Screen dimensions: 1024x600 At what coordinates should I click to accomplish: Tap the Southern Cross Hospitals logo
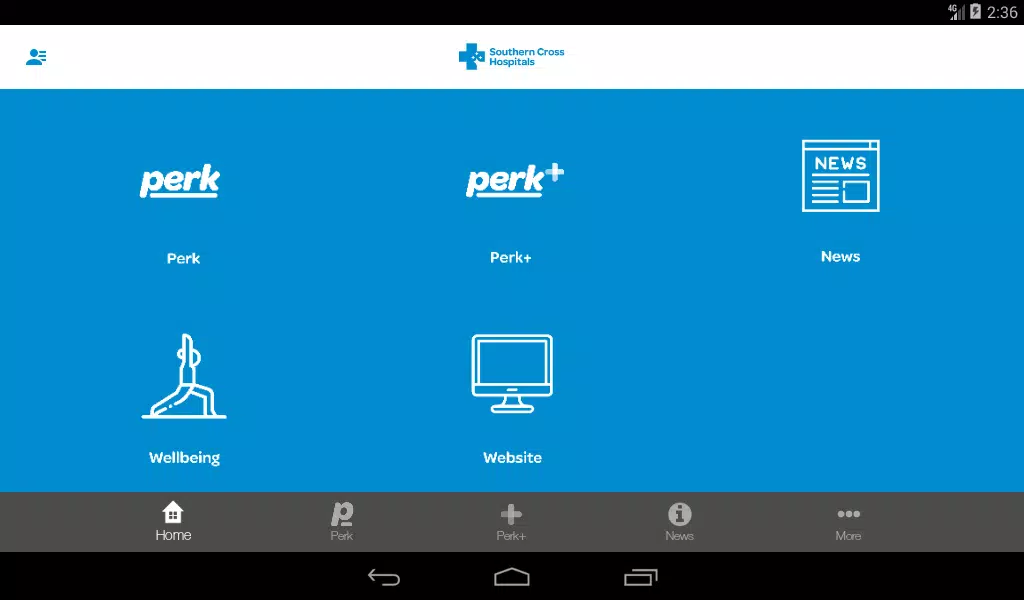click(x=511, y=57)
